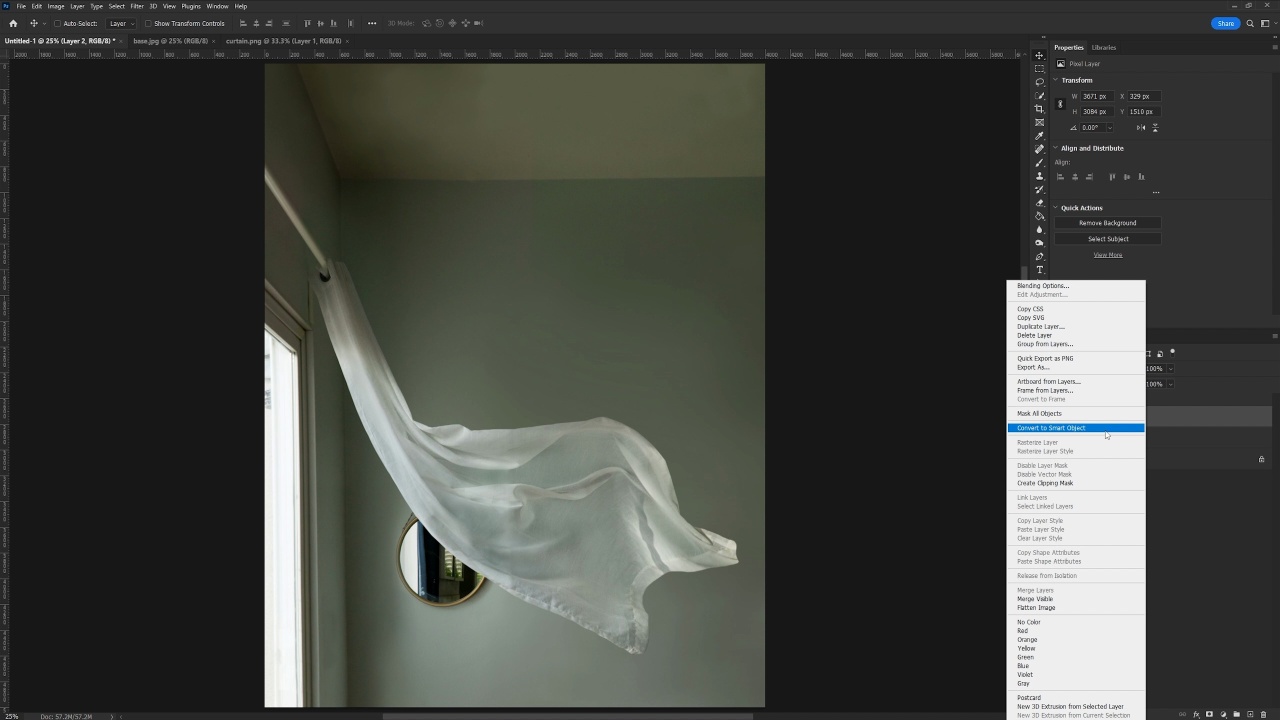Viewport: 1280px width, 720px height.
Task: Click the Home icon in options bar
Action: [13, 23]
